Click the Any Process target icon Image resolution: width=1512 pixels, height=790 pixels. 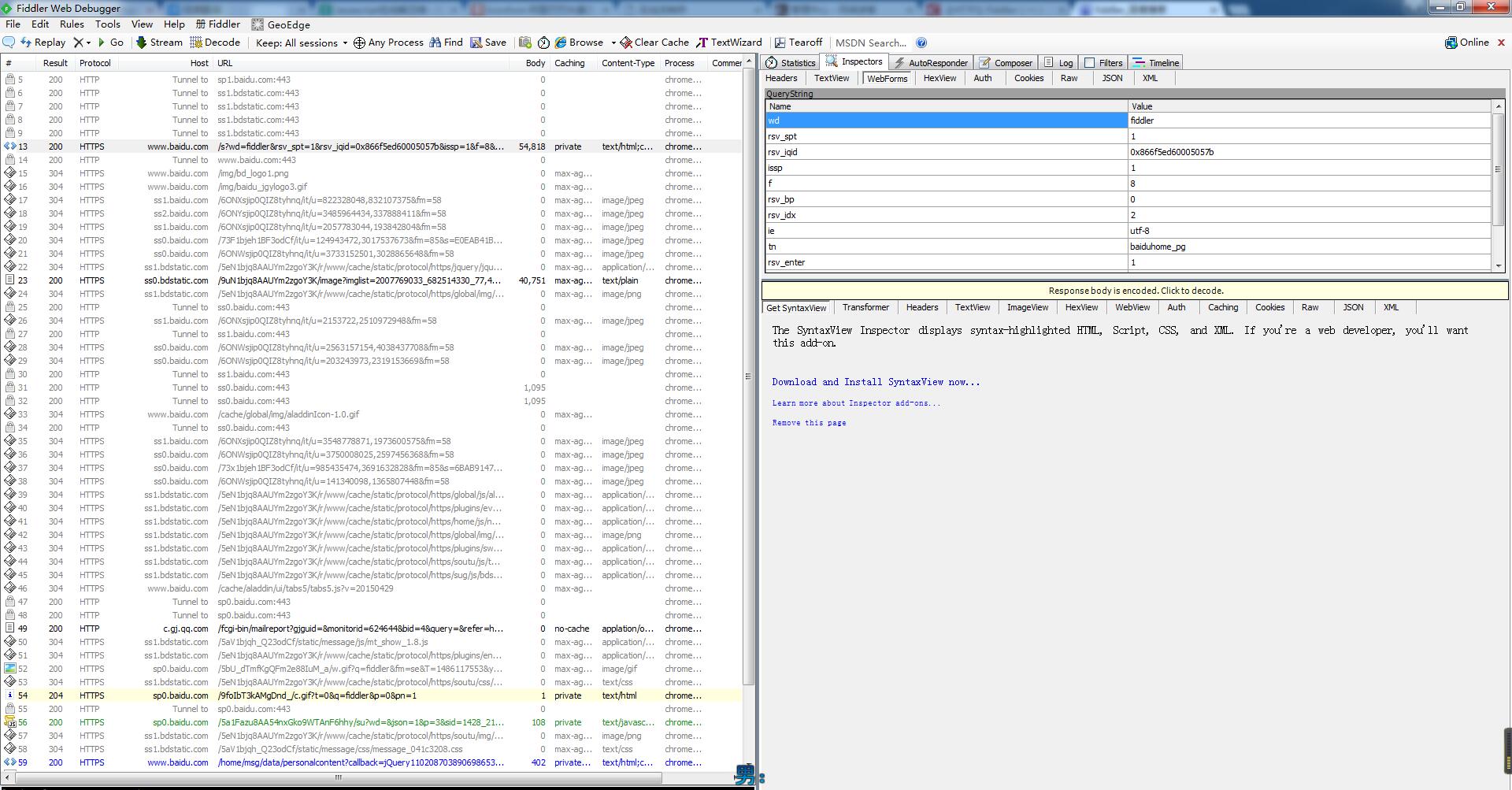[359, 43]
